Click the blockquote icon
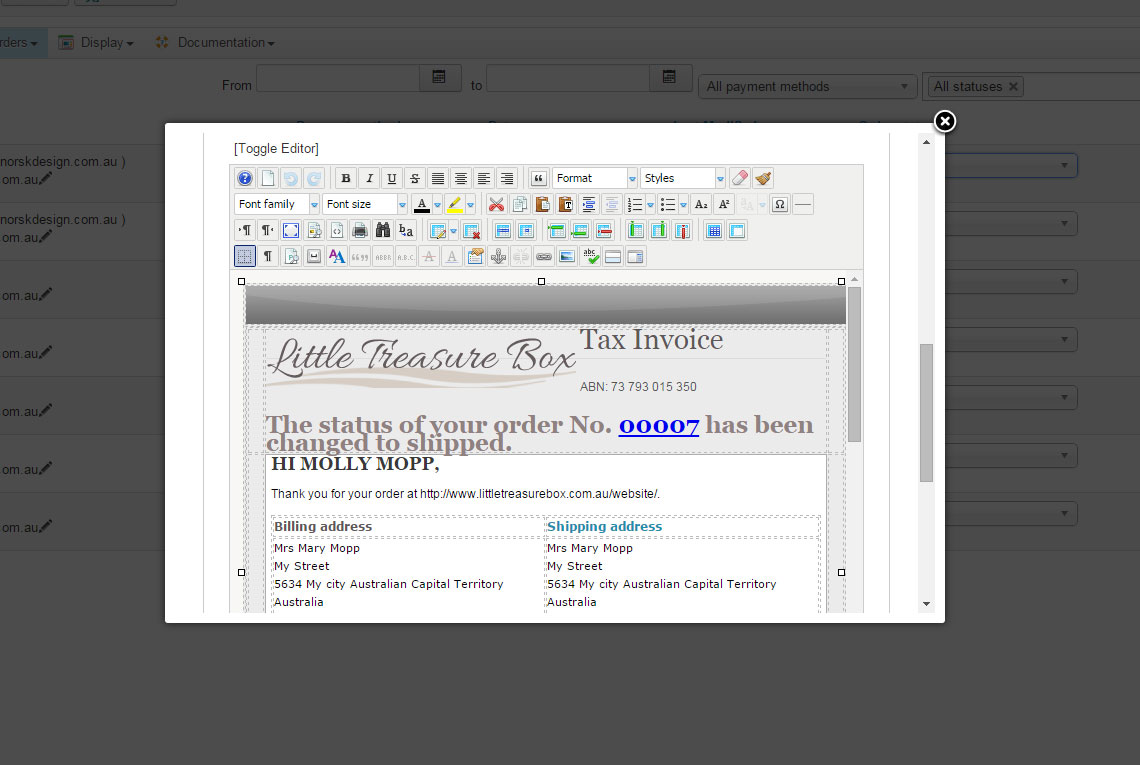 coord(539,179)
